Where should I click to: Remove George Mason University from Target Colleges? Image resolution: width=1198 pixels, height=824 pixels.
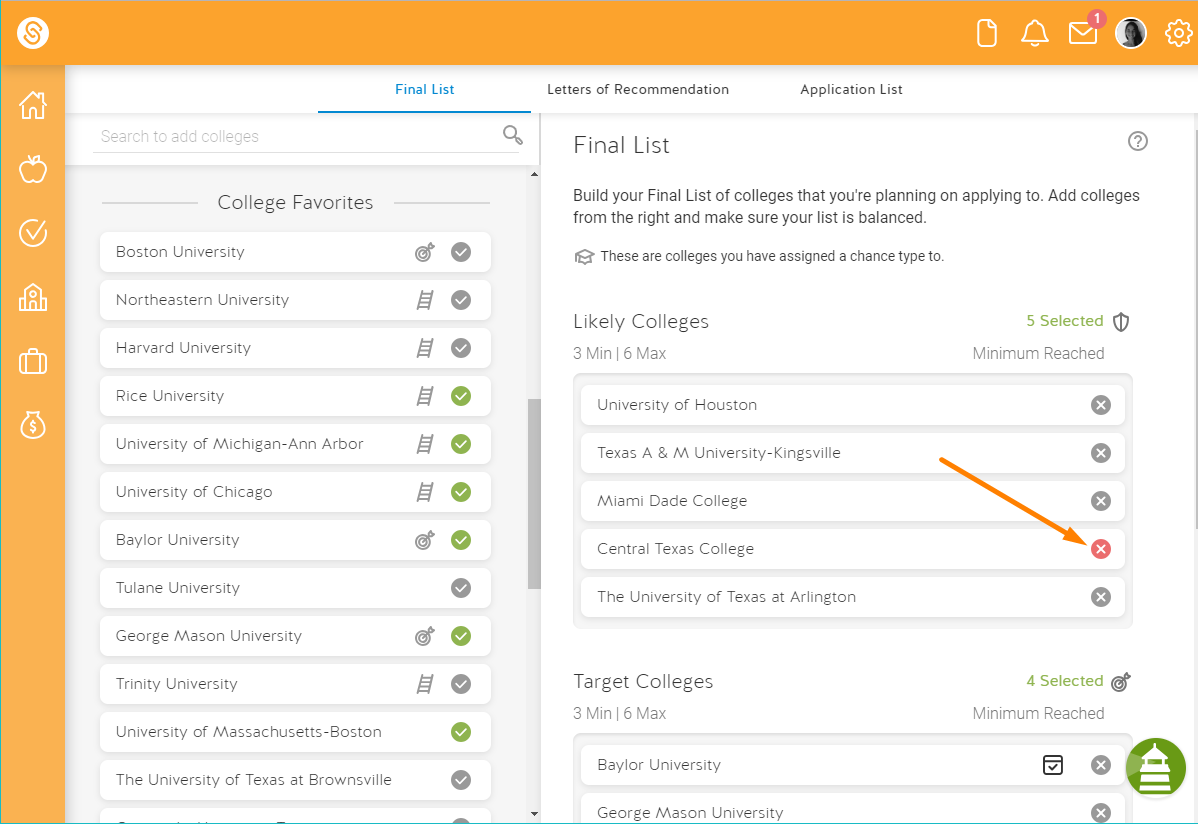click(x=1100, y=813)
